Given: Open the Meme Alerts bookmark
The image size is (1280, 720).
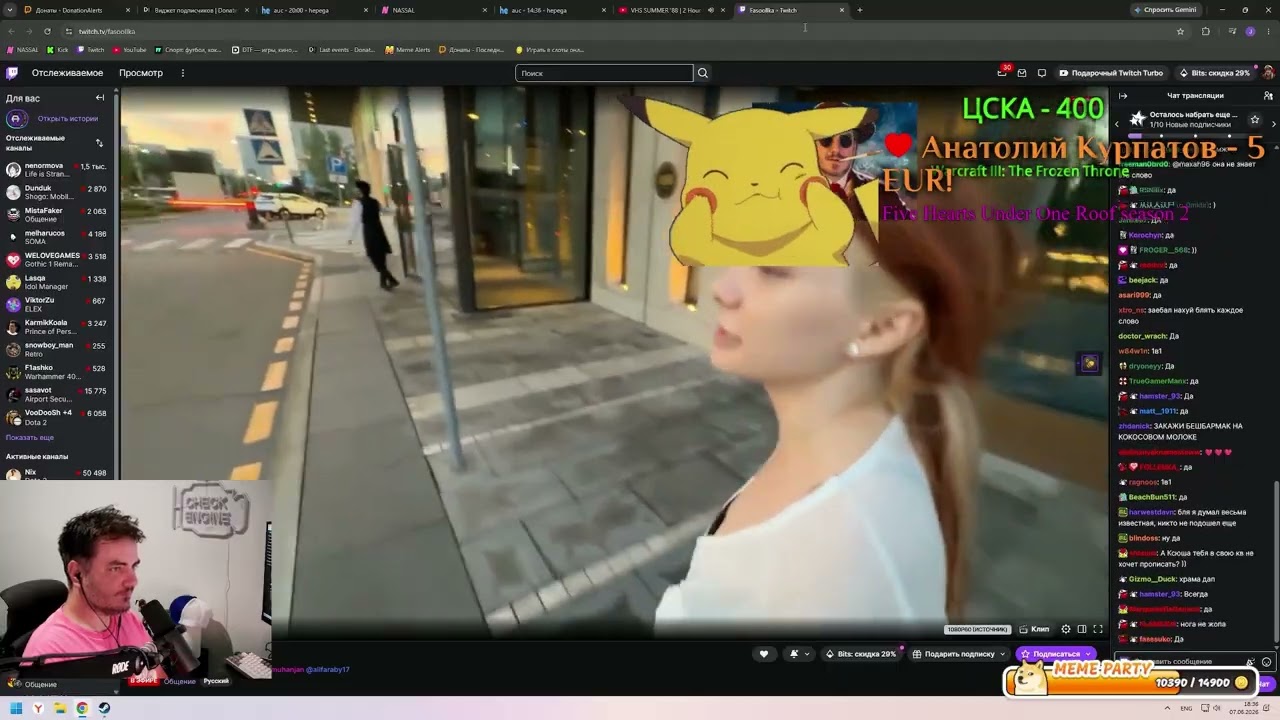Looking at the screenshot, I should 408,49.
